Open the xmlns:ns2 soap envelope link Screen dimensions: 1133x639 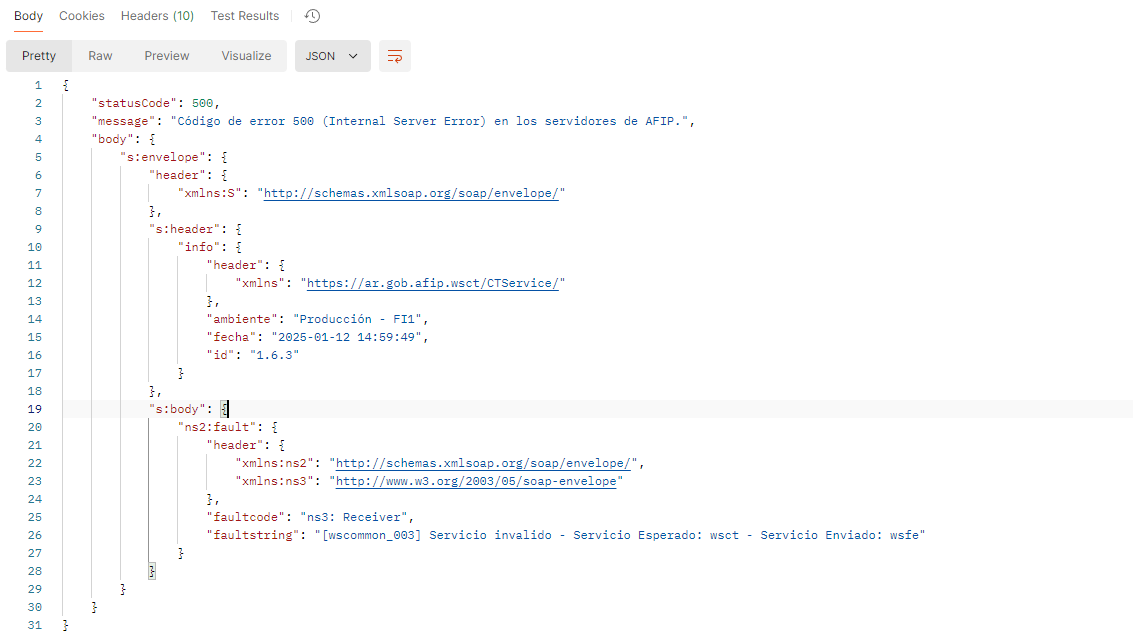tap(485, 463)
